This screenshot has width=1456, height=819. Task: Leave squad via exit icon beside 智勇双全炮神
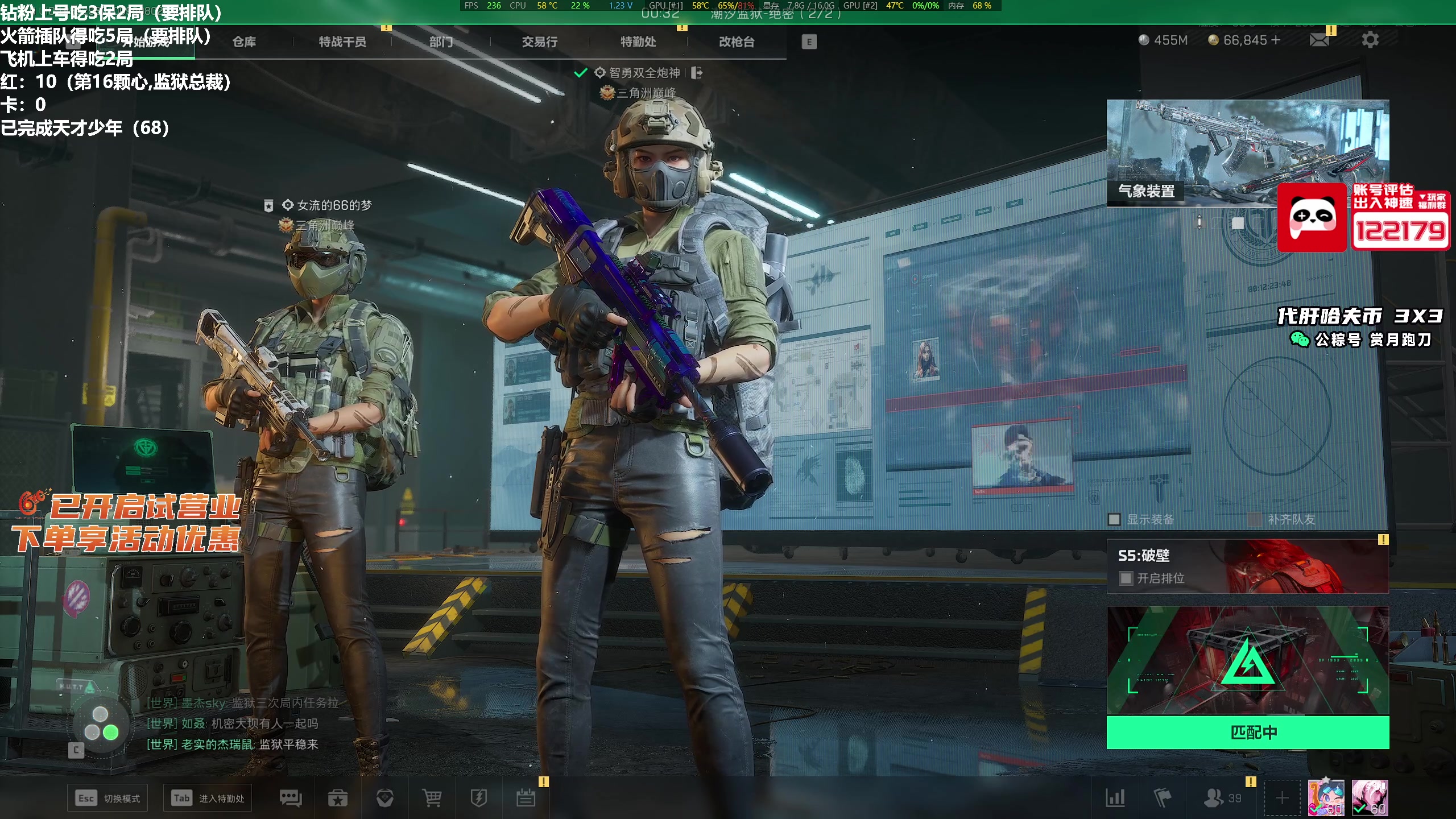[697, 73]
